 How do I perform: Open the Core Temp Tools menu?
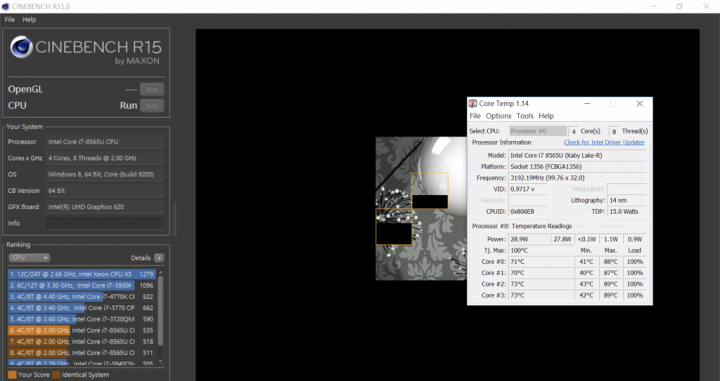coord(525,116)
